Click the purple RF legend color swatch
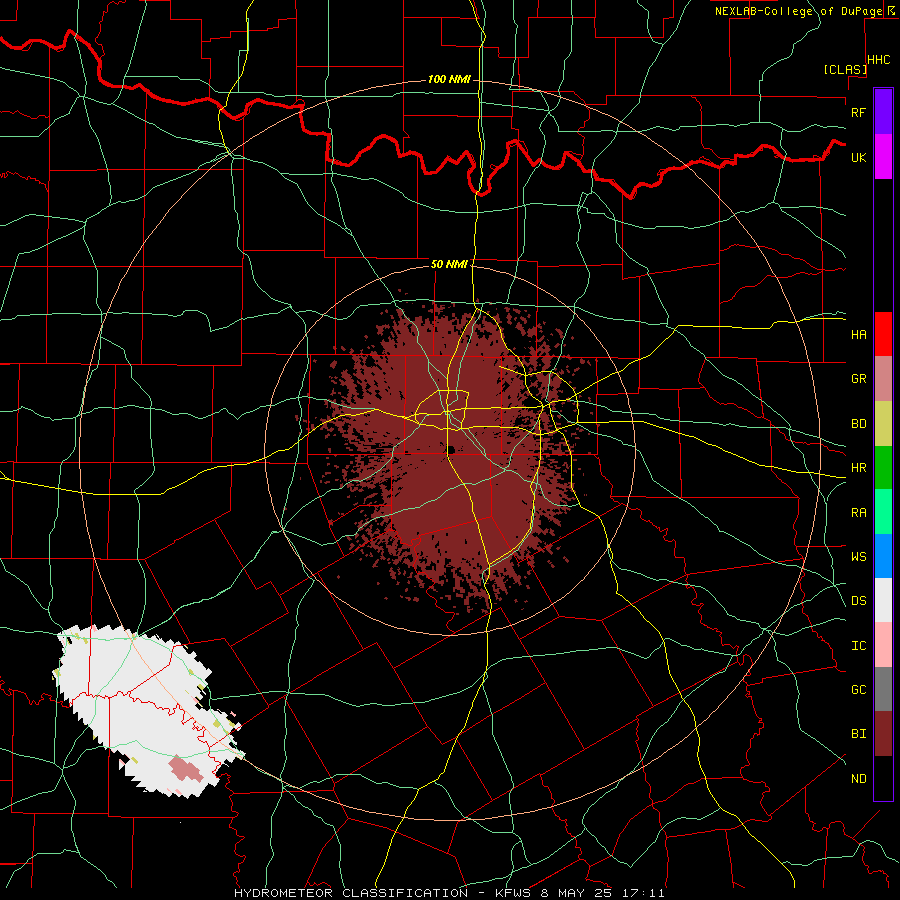Screen dimensions: 900x900 883,112
